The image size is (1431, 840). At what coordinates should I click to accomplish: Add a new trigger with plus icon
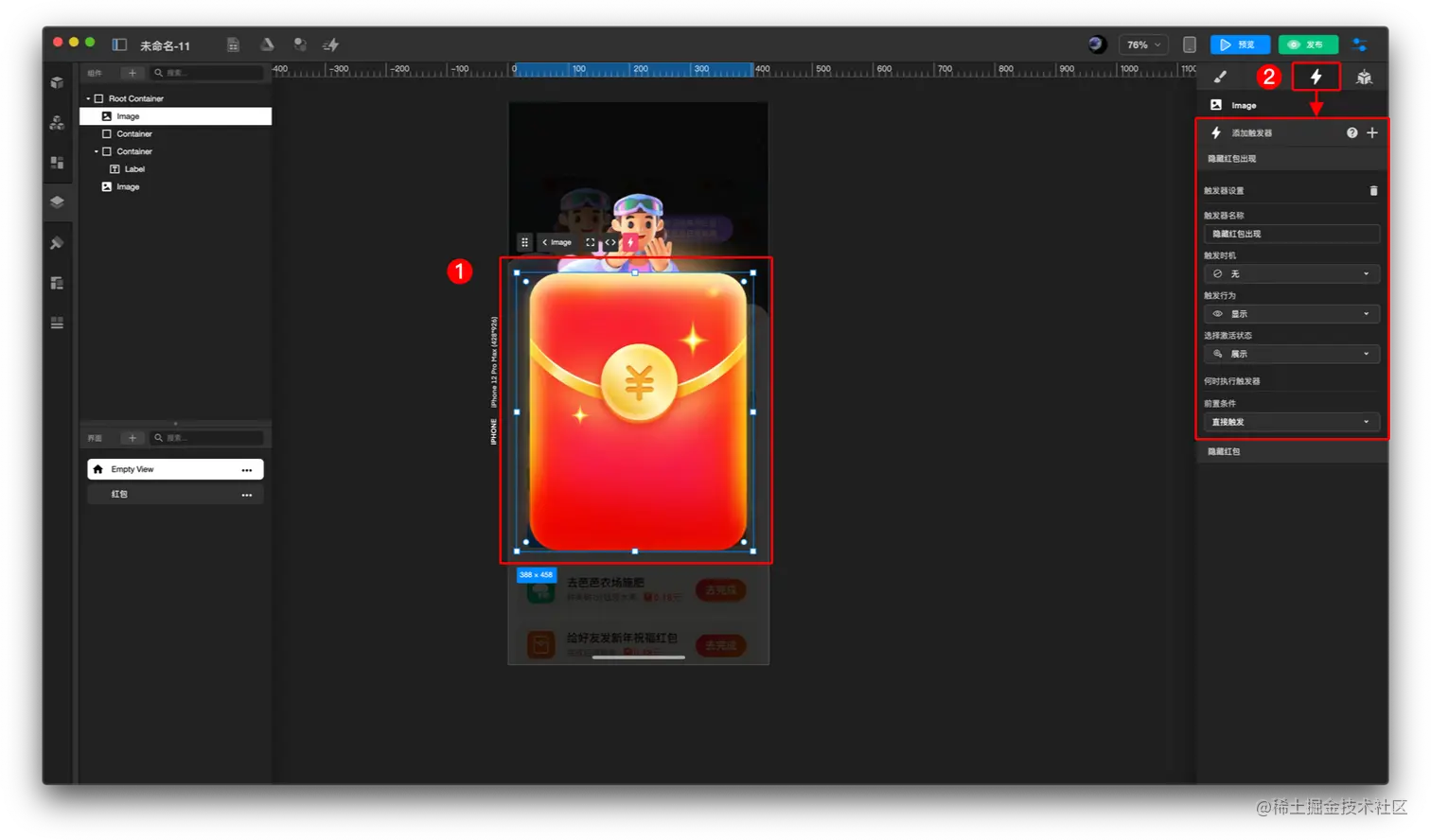click(1371, 132)
